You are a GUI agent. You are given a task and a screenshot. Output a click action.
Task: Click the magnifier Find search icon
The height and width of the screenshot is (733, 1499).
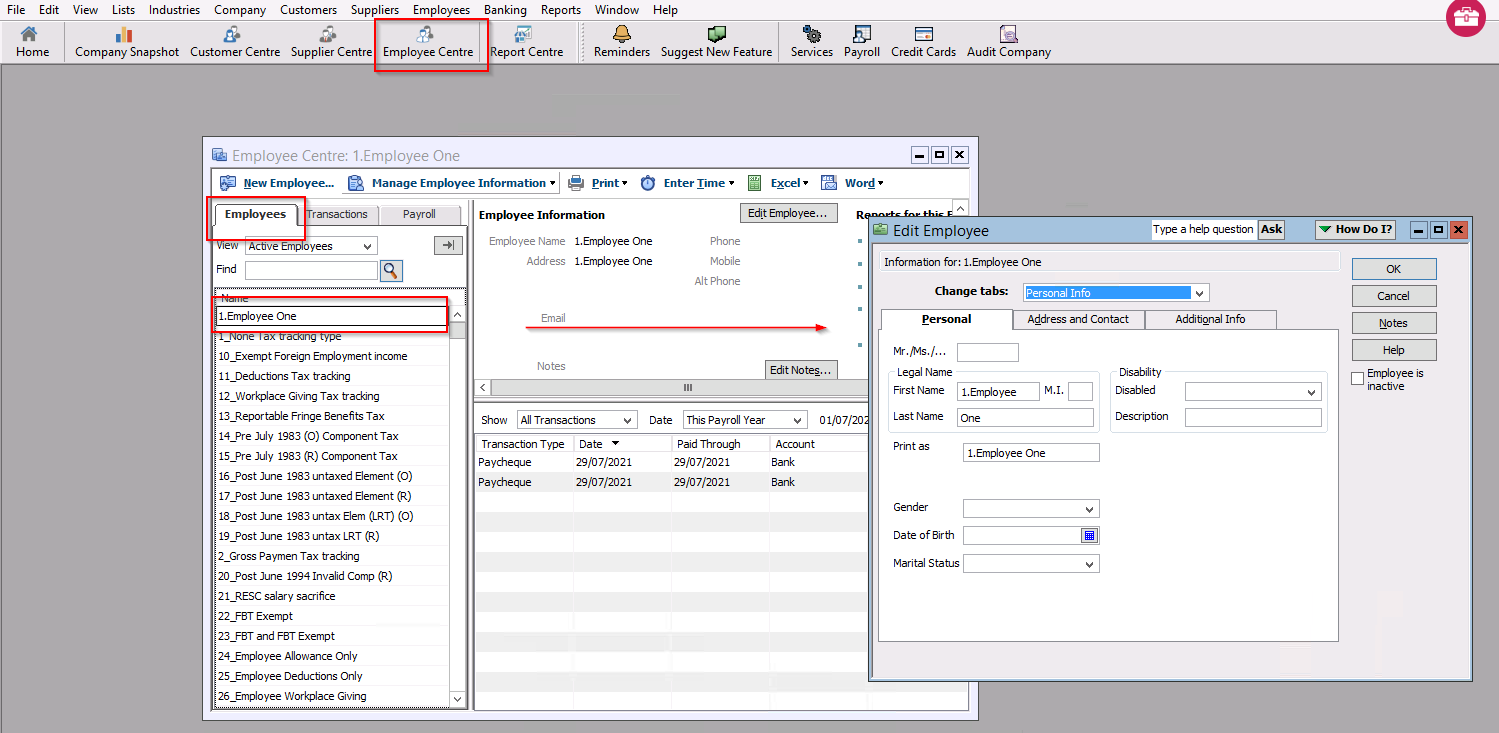coord(390,270)
